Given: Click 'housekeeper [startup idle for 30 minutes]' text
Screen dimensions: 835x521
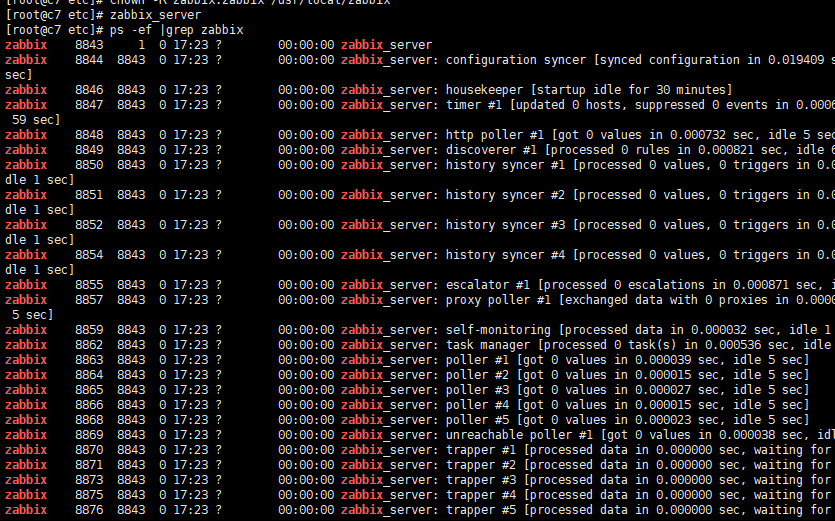Looking at the screenshot, I should click(x=589, y=89).
